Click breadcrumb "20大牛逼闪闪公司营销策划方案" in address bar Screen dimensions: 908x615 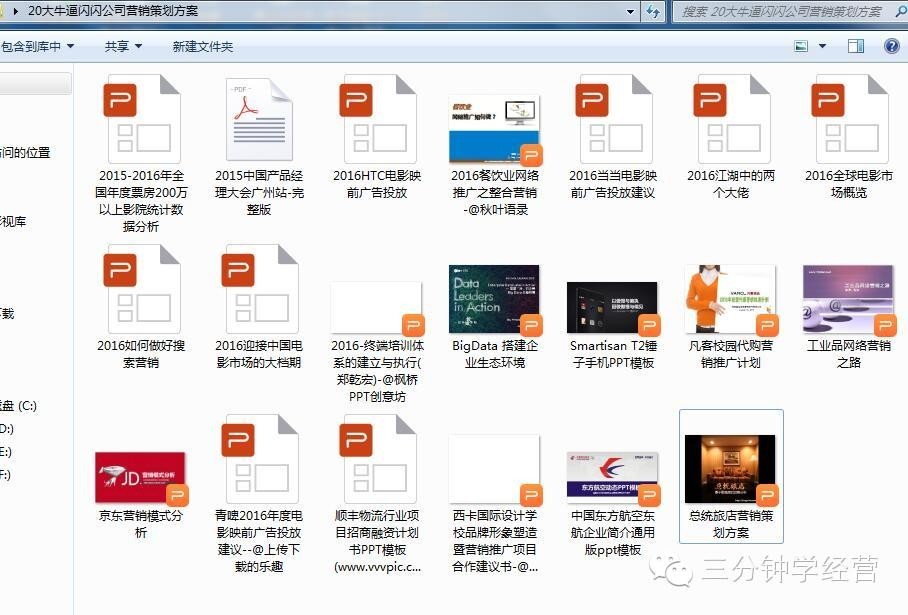click(110, 13)
